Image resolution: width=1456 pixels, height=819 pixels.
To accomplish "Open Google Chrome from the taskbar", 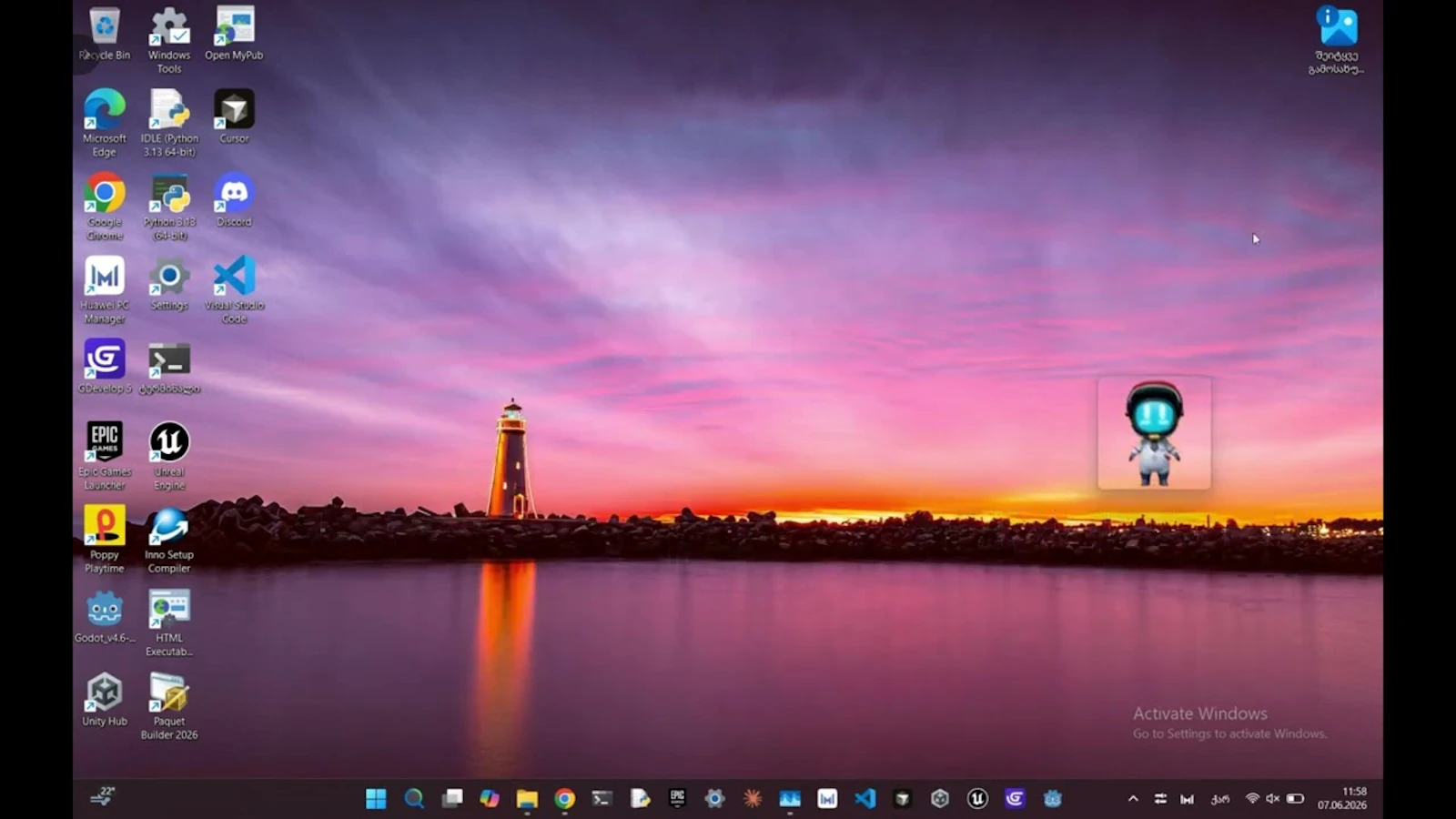I will tap(564, 799).
